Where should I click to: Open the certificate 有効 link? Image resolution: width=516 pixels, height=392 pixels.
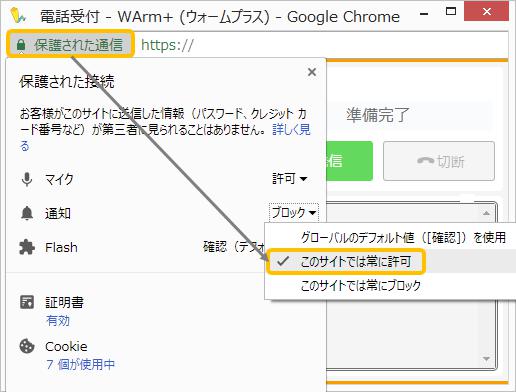coord(58,321)
